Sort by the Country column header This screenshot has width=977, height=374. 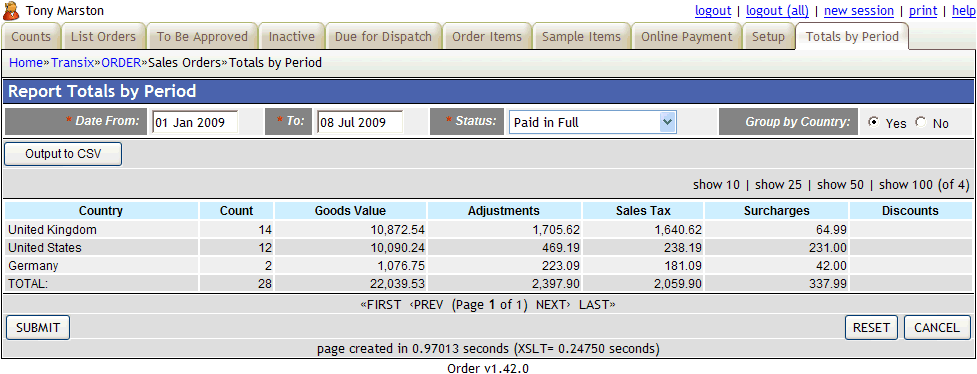[x=101, y=211]
